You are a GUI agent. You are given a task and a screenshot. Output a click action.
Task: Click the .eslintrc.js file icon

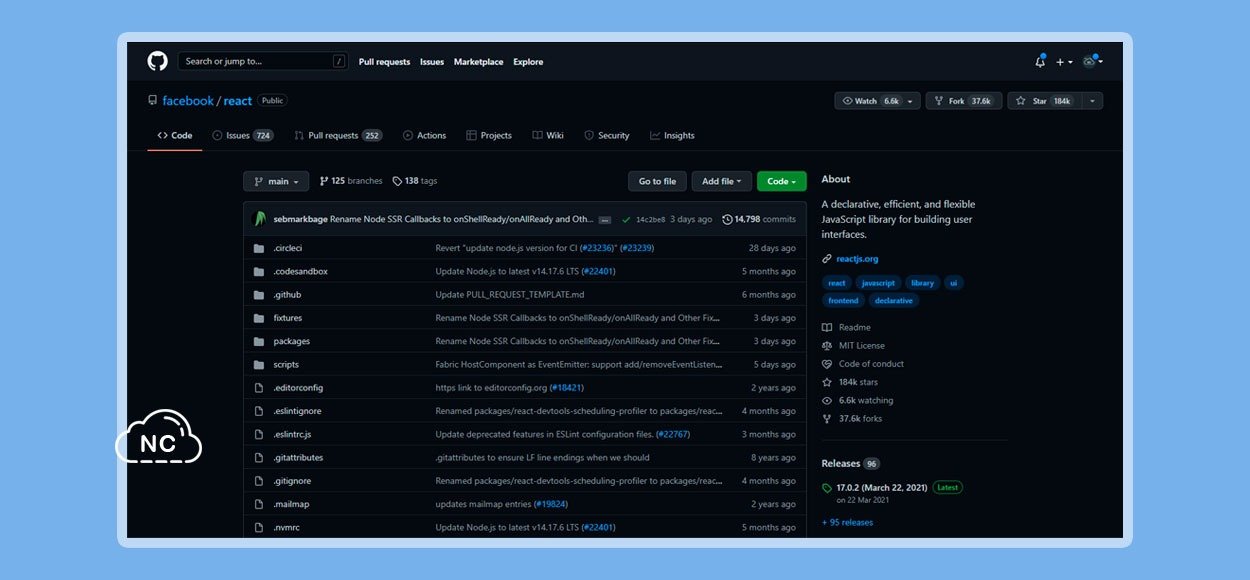pyautogui.click(x=259, y=434)
